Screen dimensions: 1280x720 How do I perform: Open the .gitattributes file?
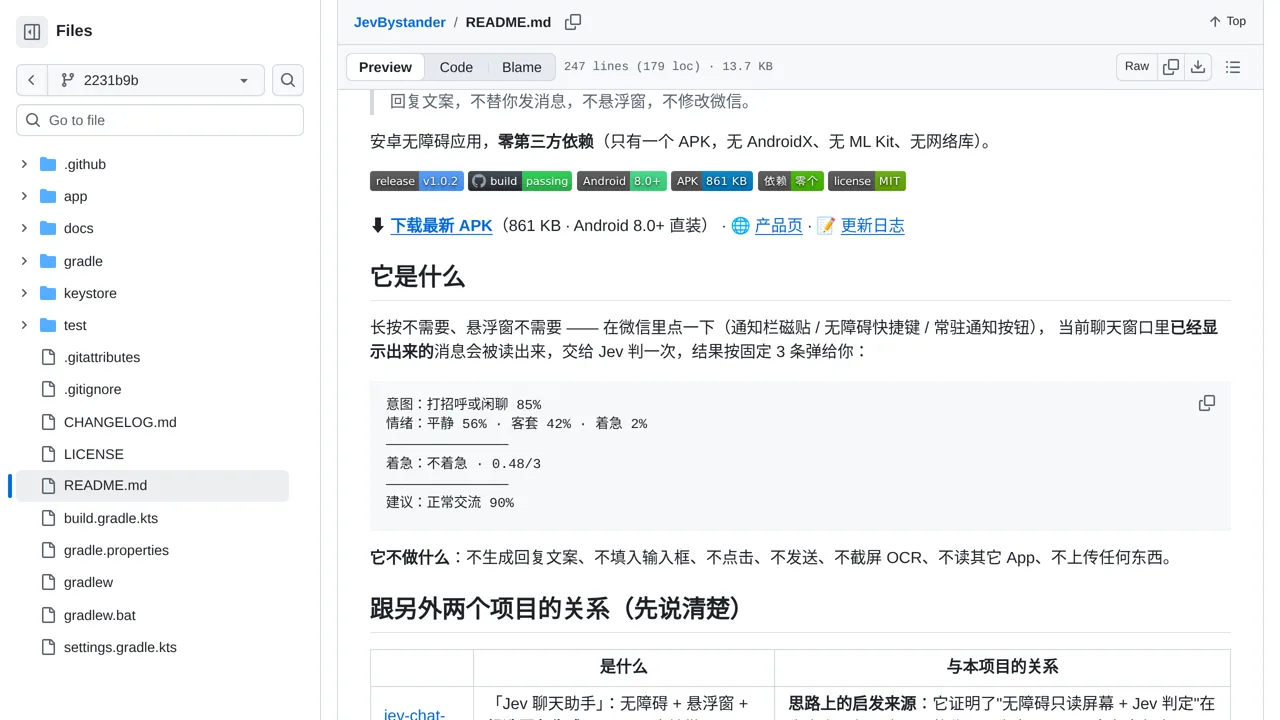pyautogui.click(x=102, y=357)
